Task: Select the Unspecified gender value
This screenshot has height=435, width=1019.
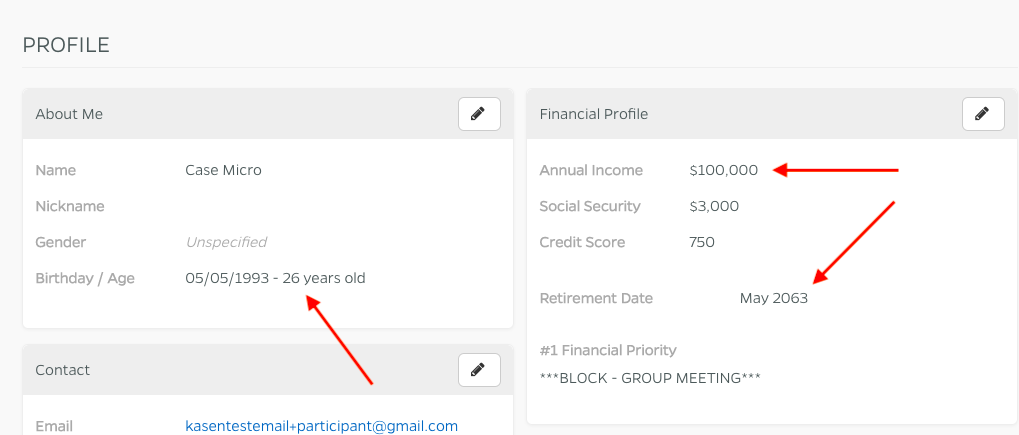Action: coord(226,242)
